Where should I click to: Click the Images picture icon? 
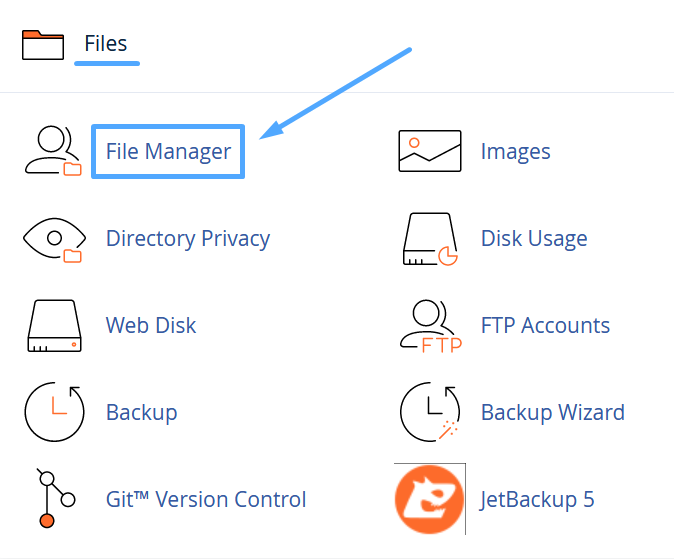click(x=429, y=151)
